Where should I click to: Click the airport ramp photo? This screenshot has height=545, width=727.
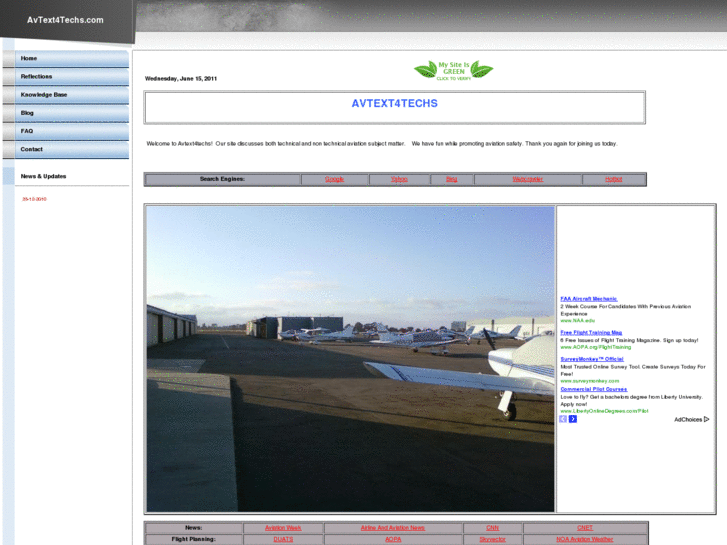click(x=350, y=359)
